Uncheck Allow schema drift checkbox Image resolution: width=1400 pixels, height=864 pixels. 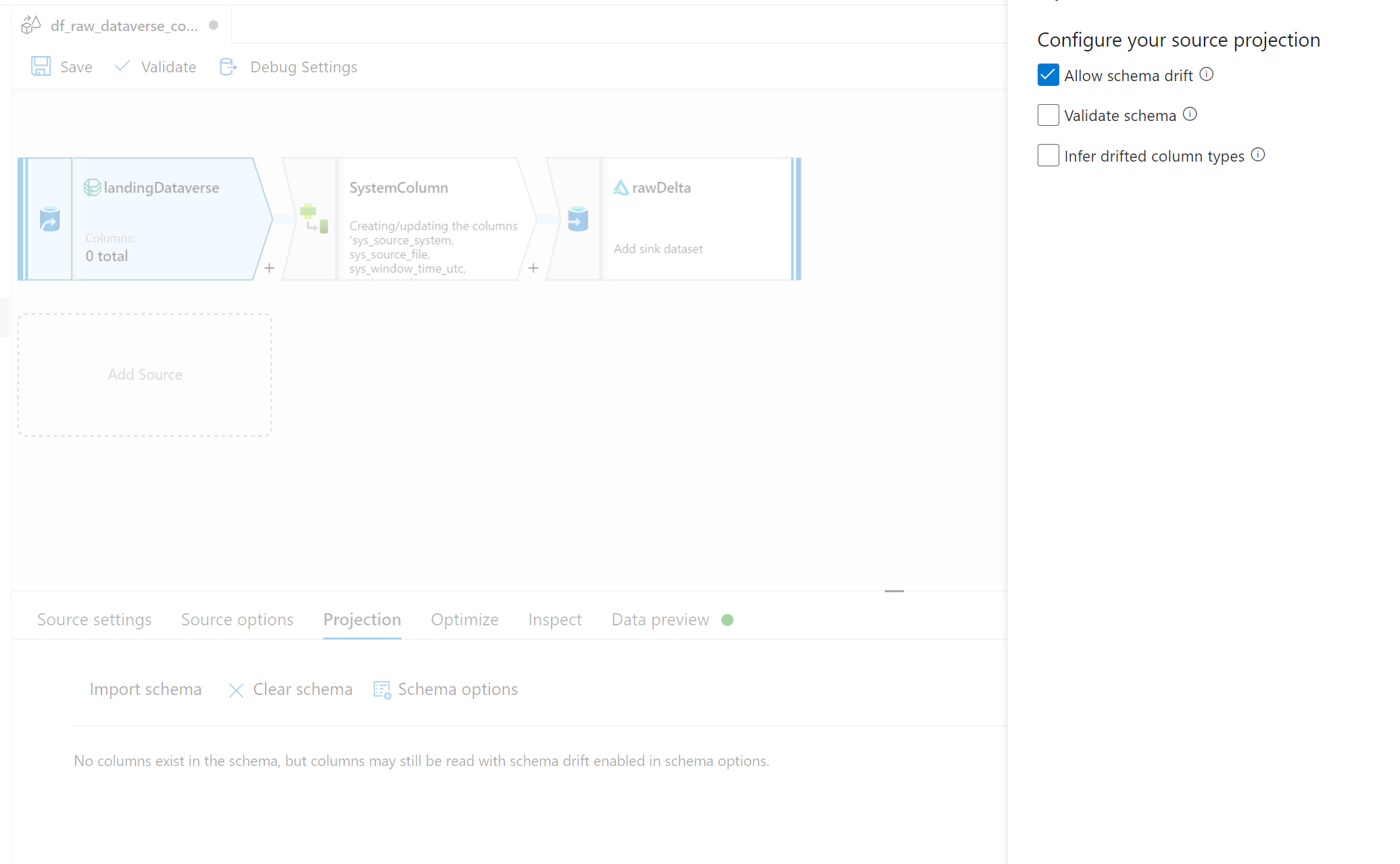coord(1048,75)
